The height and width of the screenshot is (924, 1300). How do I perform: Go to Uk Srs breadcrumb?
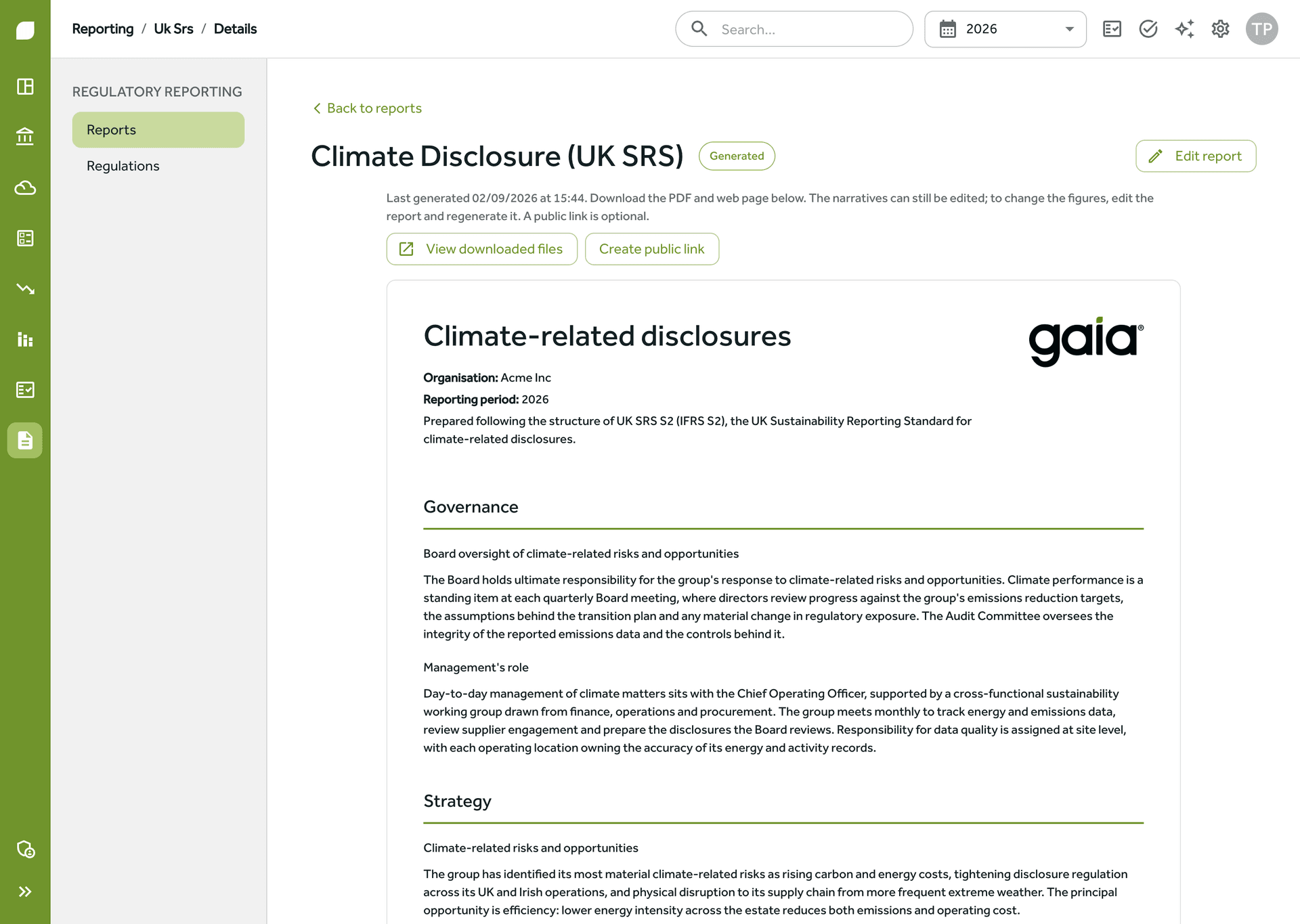(173, 29)
